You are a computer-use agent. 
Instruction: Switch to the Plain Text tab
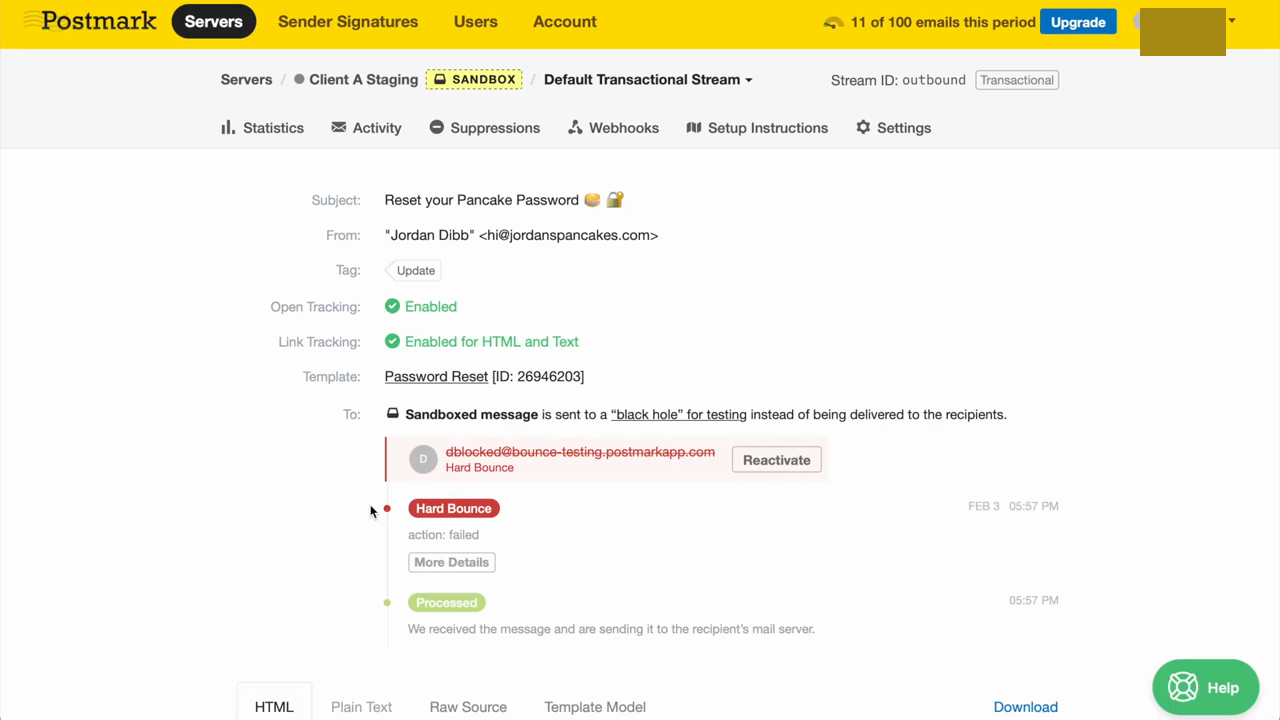pyautogui.click(x=361, y=707)
